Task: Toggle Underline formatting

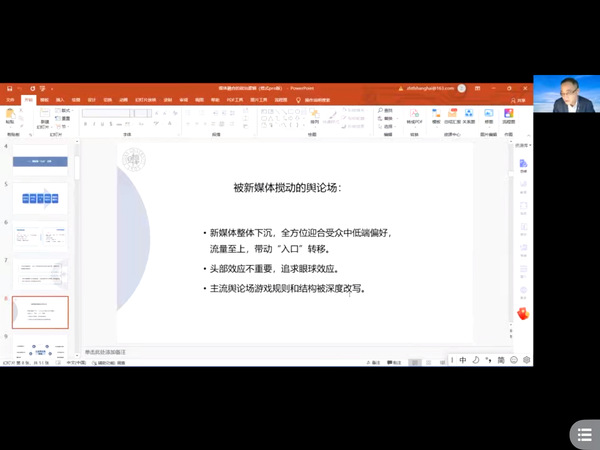Action: point(102,124)
